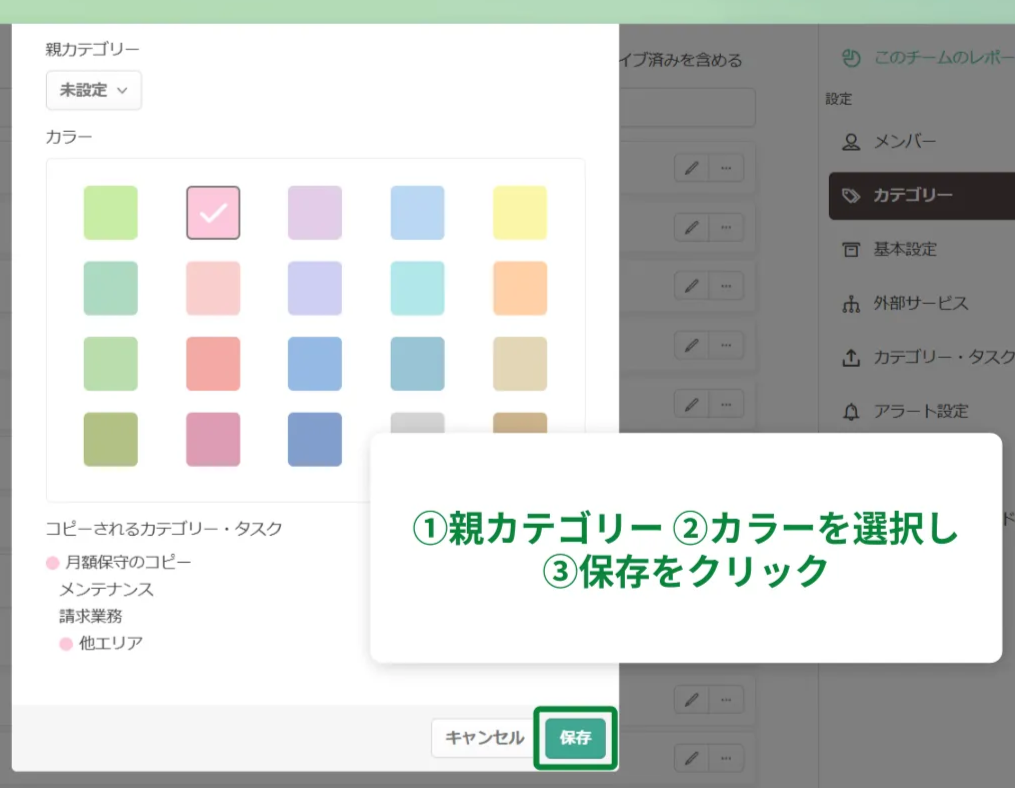Screen dimensions: 1015x788
Task: Check the pink color swatch
Action: coord(212,212)
